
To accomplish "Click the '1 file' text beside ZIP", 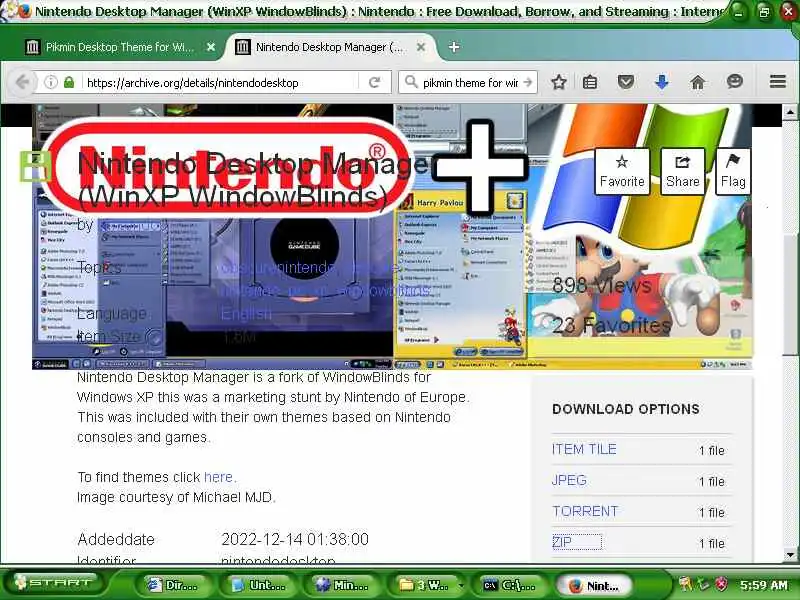I will point(712,544).
